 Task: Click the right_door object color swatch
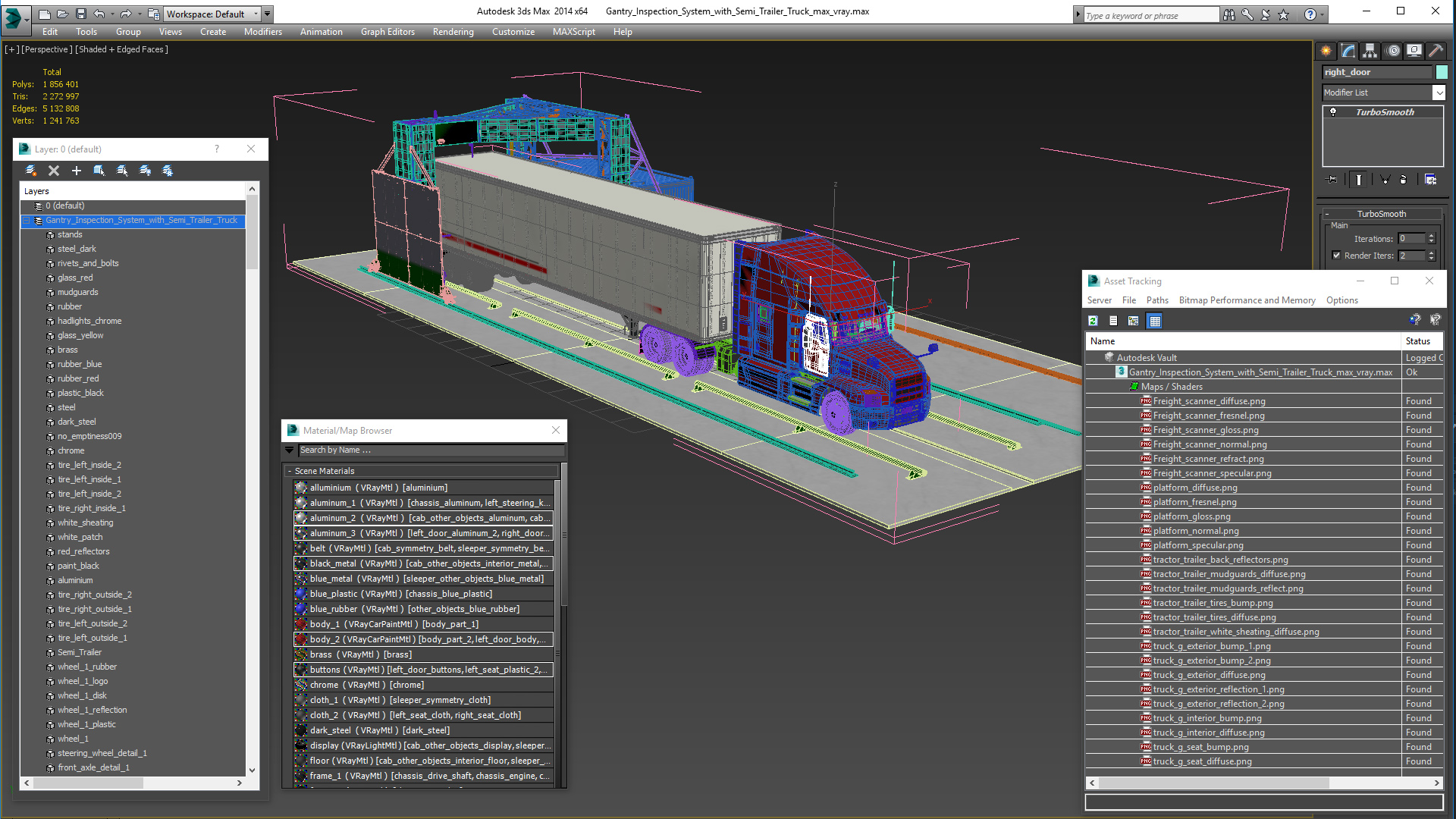click(1442, 72)
